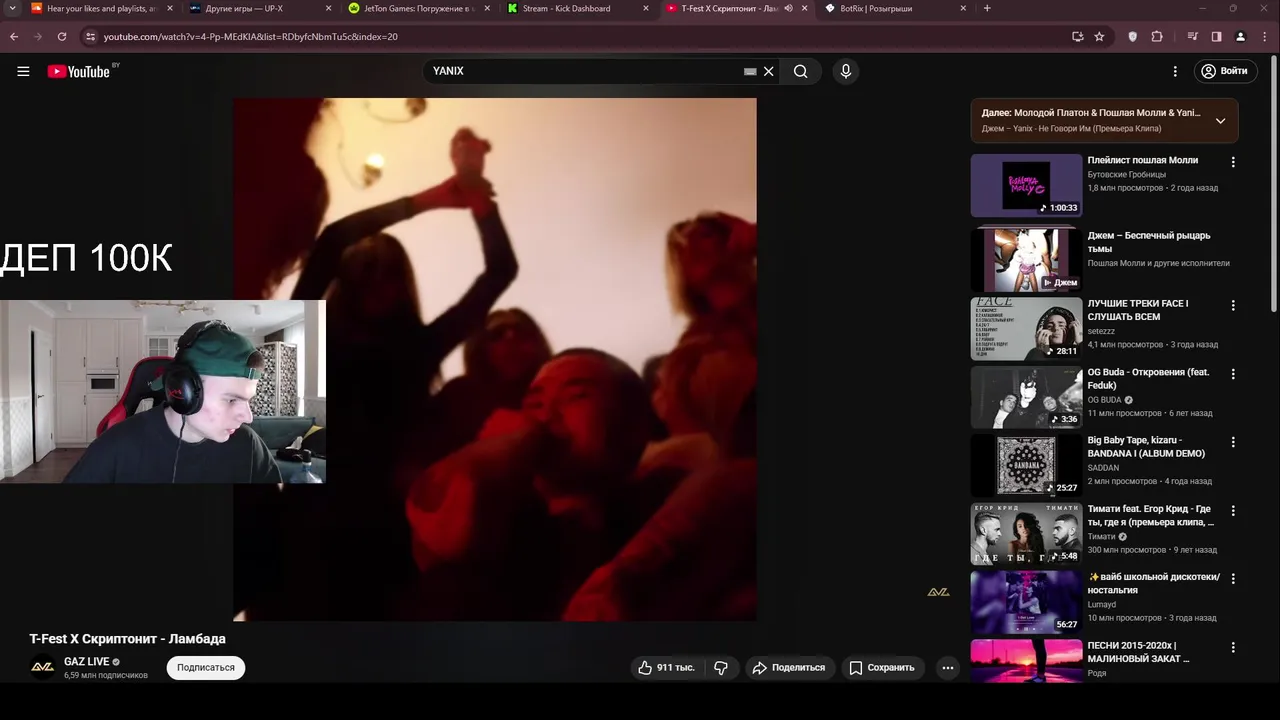Open more actions ellipsis below the video

tap(948, 667)
